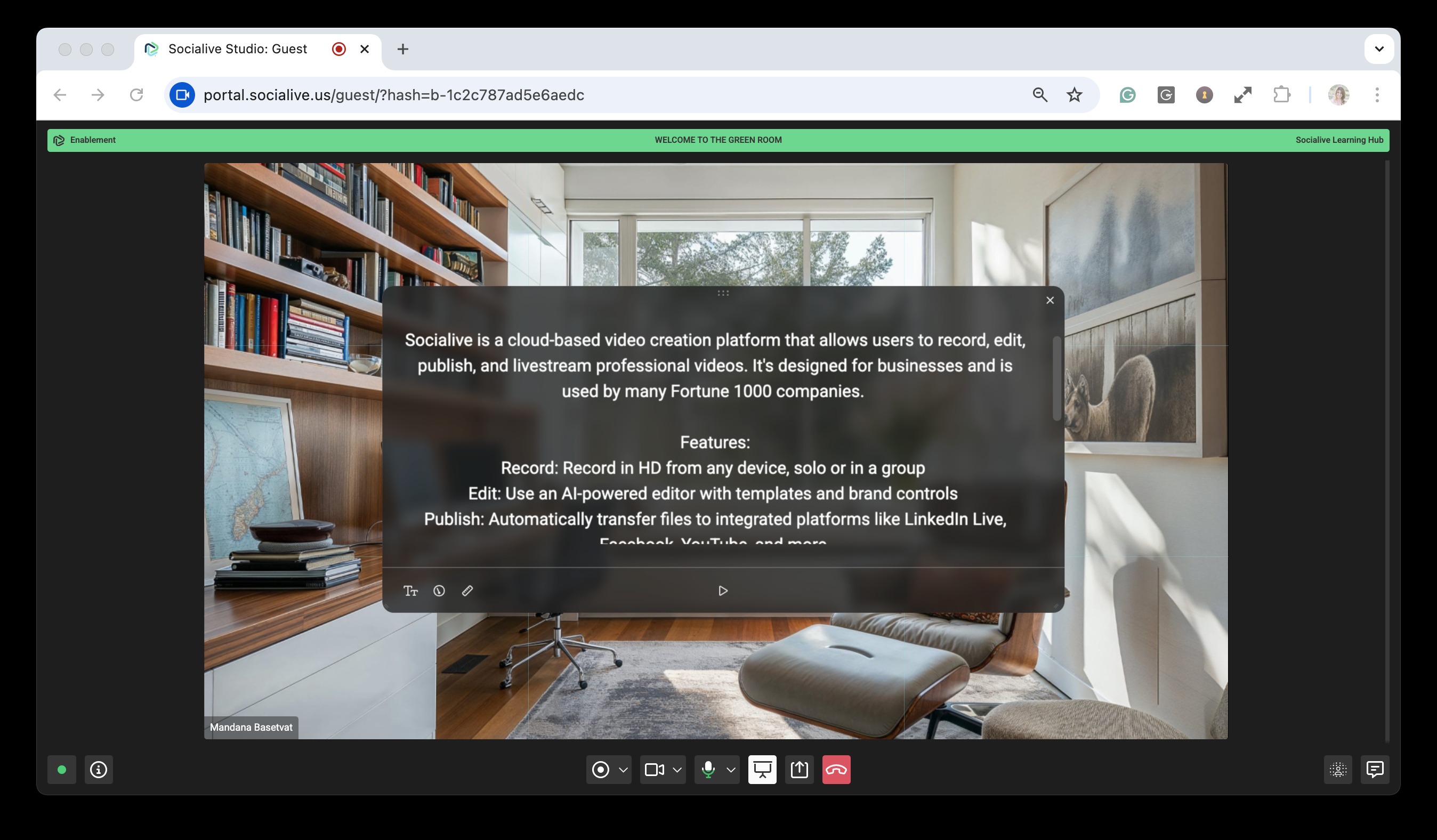Click the teleprompter vertical scrollbar
The width and height of the screenshot is (1437, 840).
1056,378
